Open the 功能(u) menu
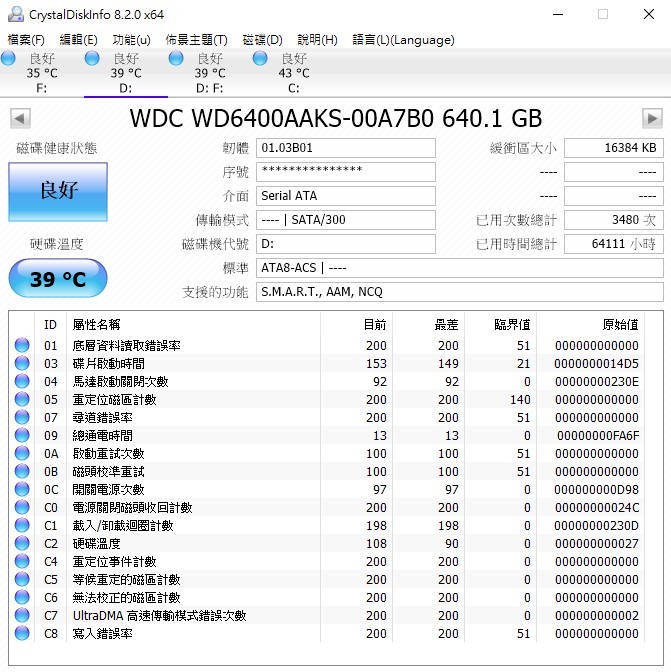Image resolution: width=671 pixels, height=672 pixels. 132,40
